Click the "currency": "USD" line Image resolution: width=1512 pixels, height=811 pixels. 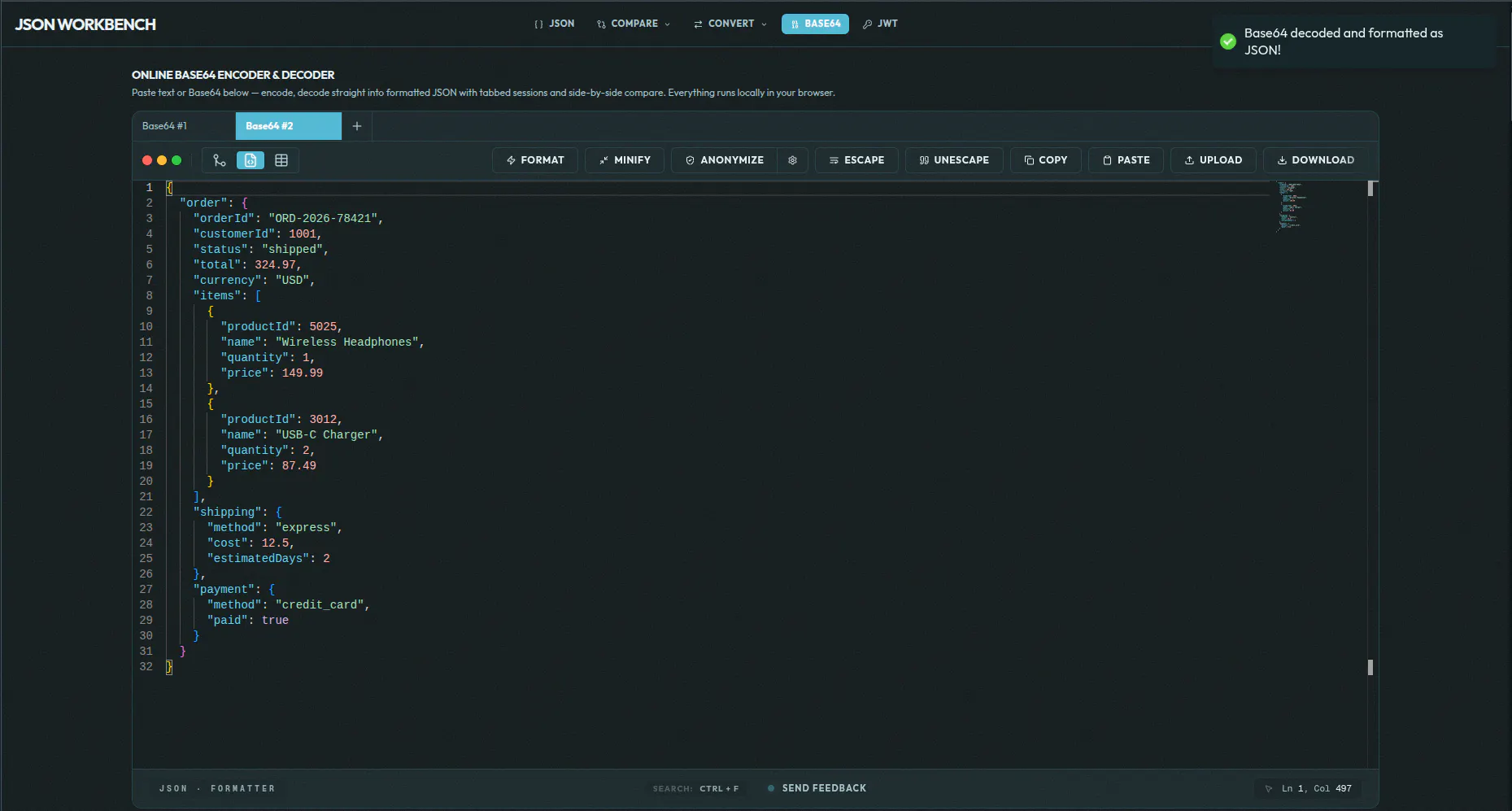coord(254,280)
